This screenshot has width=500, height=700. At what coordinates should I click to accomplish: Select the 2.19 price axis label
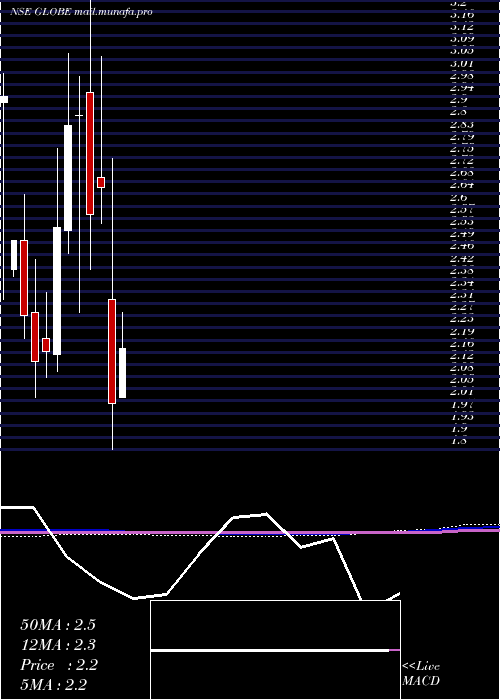tap(462, 331)
